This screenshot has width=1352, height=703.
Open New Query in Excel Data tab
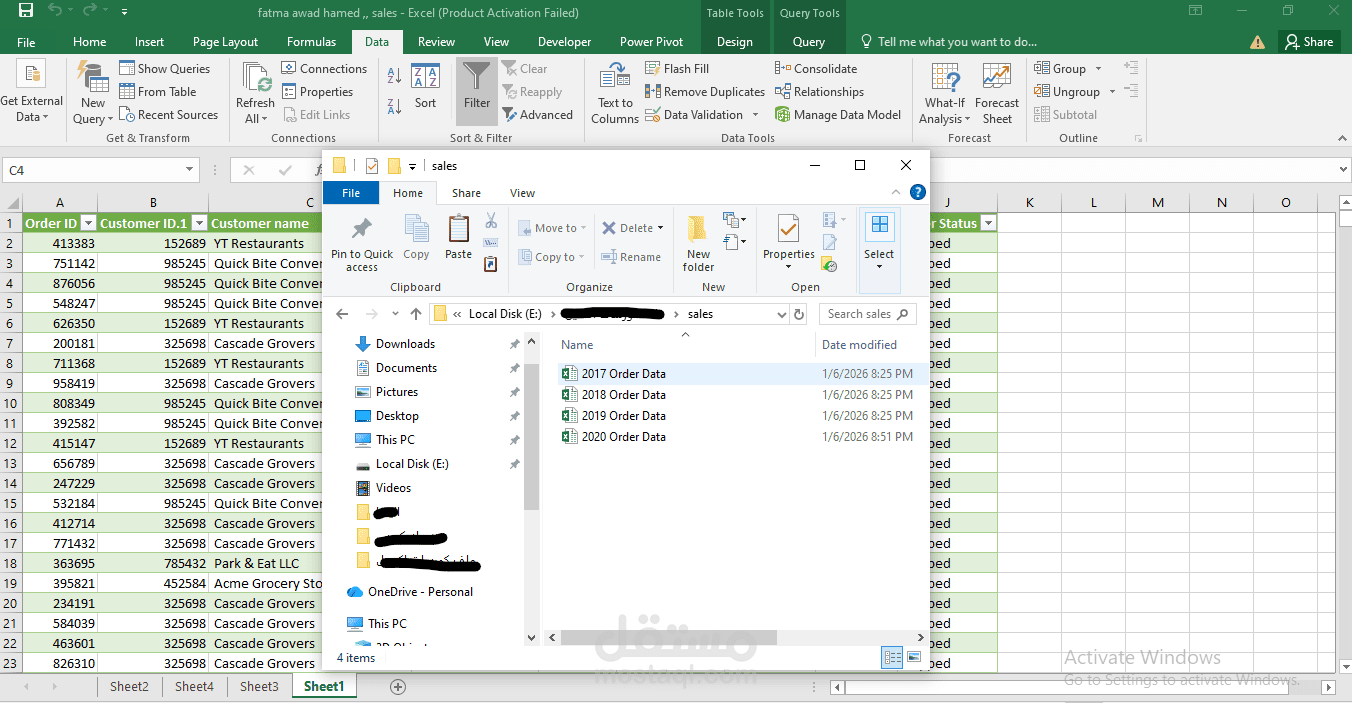coord(92,92)
